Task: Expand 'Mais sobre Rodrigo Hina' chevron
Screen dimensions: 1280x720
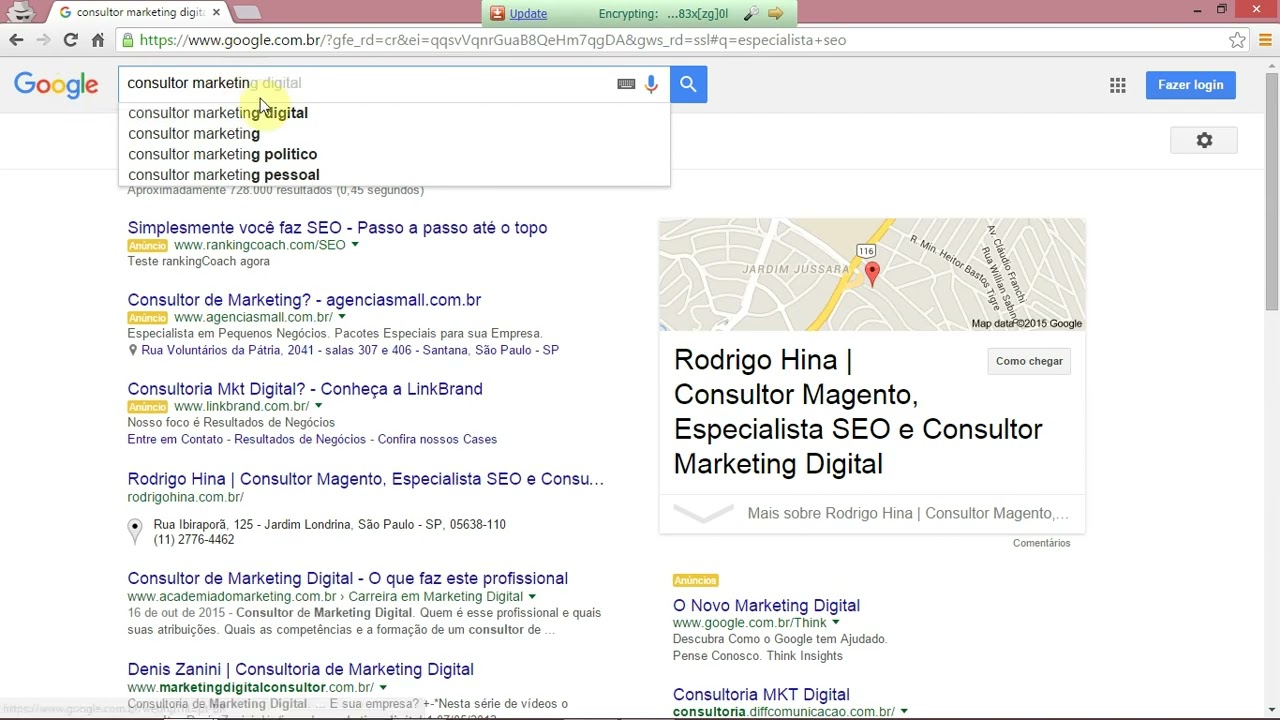Action: pos(703,512)
